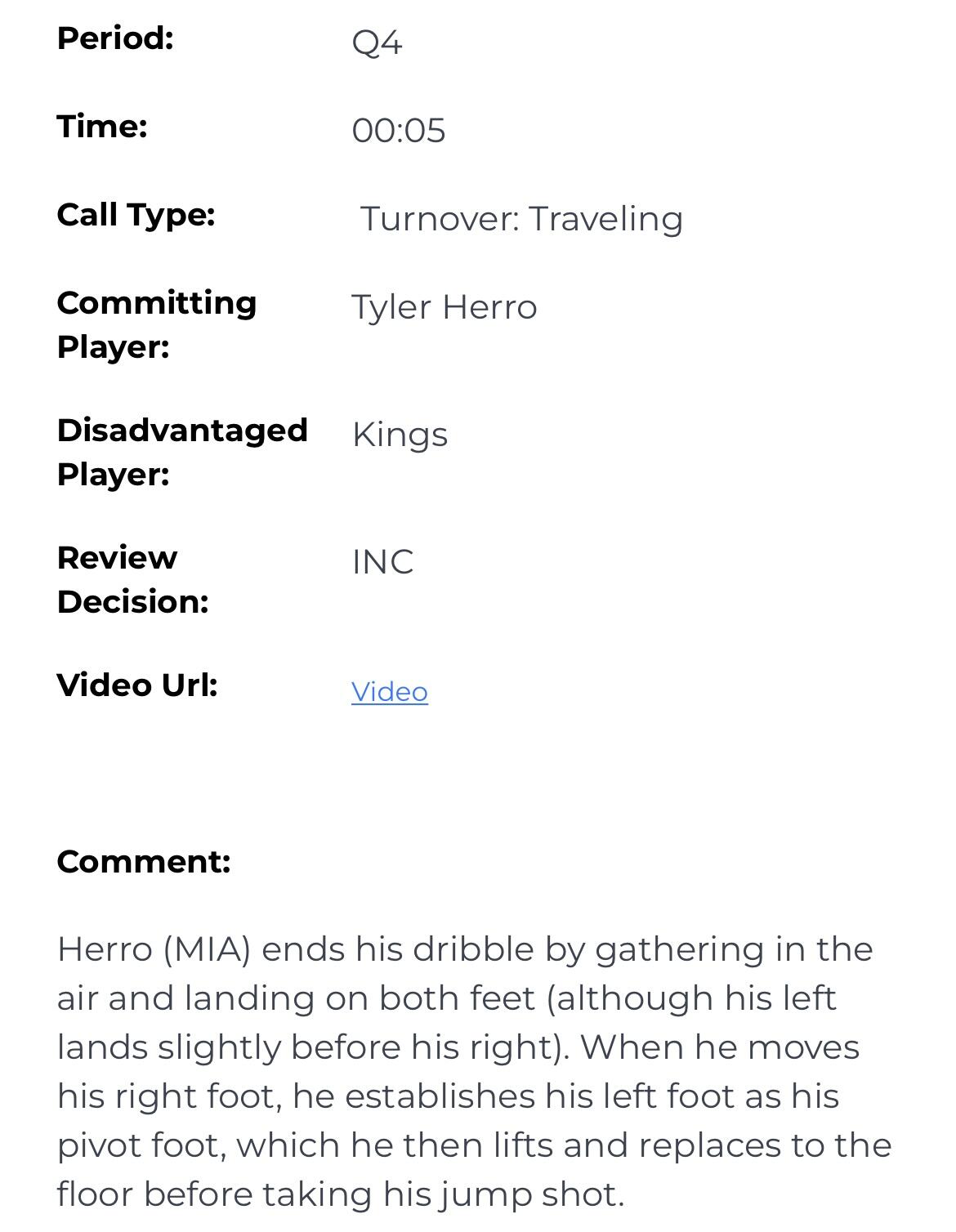
Task: Select the 00:05 time value
Action: click(x=399, y=131)
